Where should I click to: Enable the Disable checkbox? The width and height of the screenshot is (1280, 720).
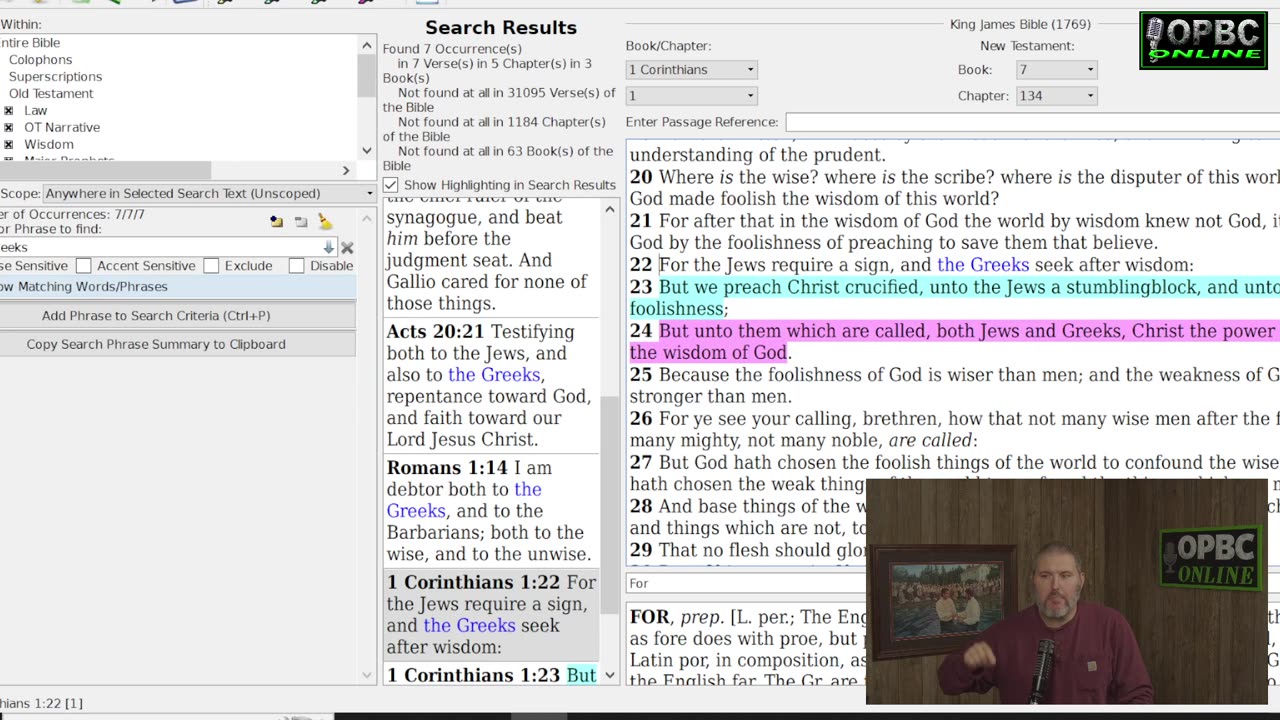(296, 265)
